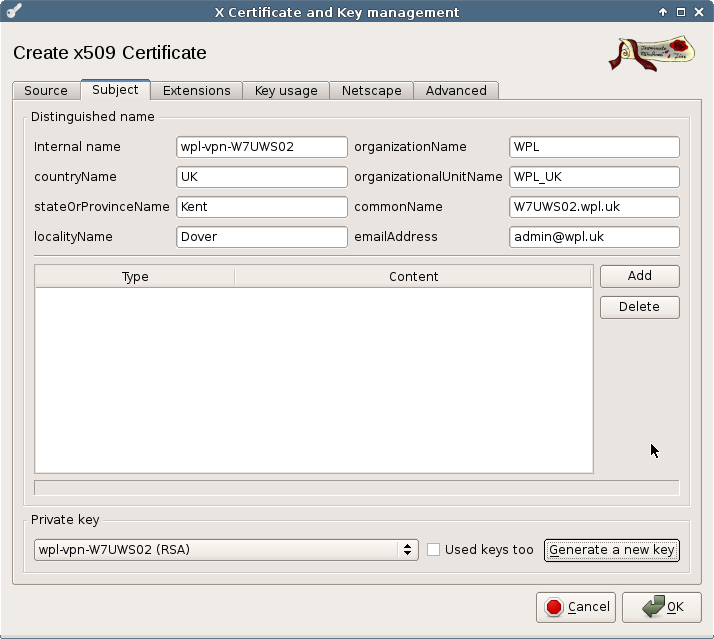This screenshot has width=714, height=639.
Task: Close the XCA window
Action: pyautogui.click(x=699, y=12)
